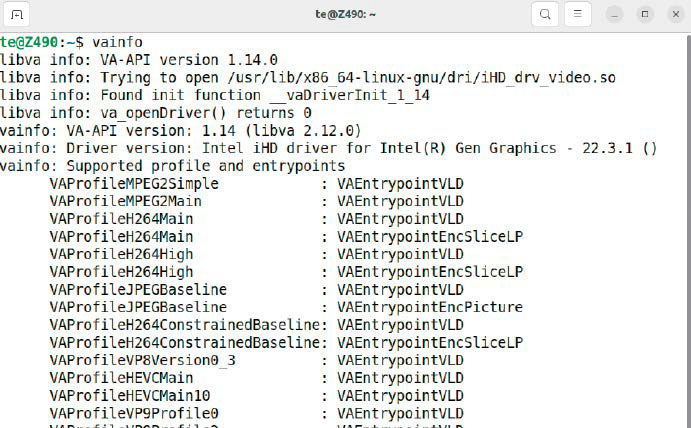Image resolution: width=691 pixels, height=428 pixels.
Task: Click the vainfo command text
Action: tap(117, 42)
